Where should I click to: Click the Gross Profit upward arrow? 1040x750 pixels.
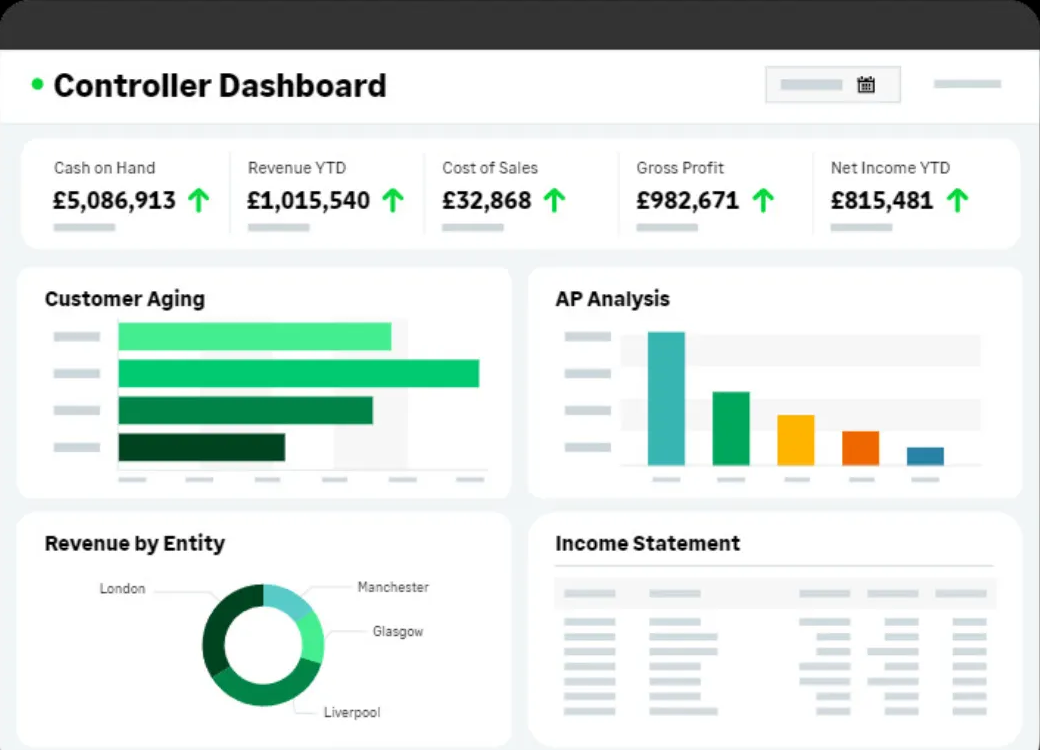764,200
